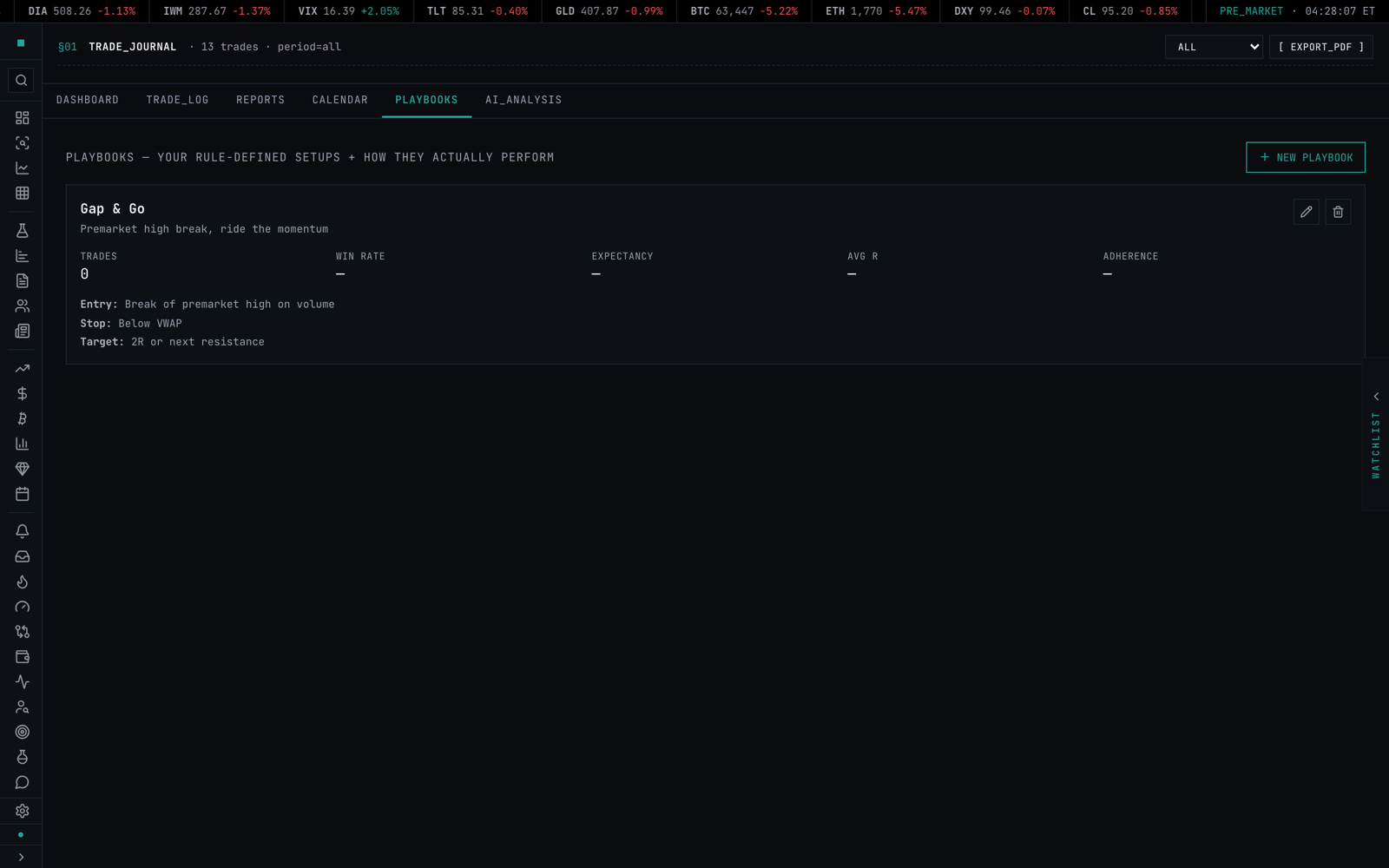Open the trending-up arrow icon
This screenshot has height=868, width=1389.
click(x=22, y=368)
